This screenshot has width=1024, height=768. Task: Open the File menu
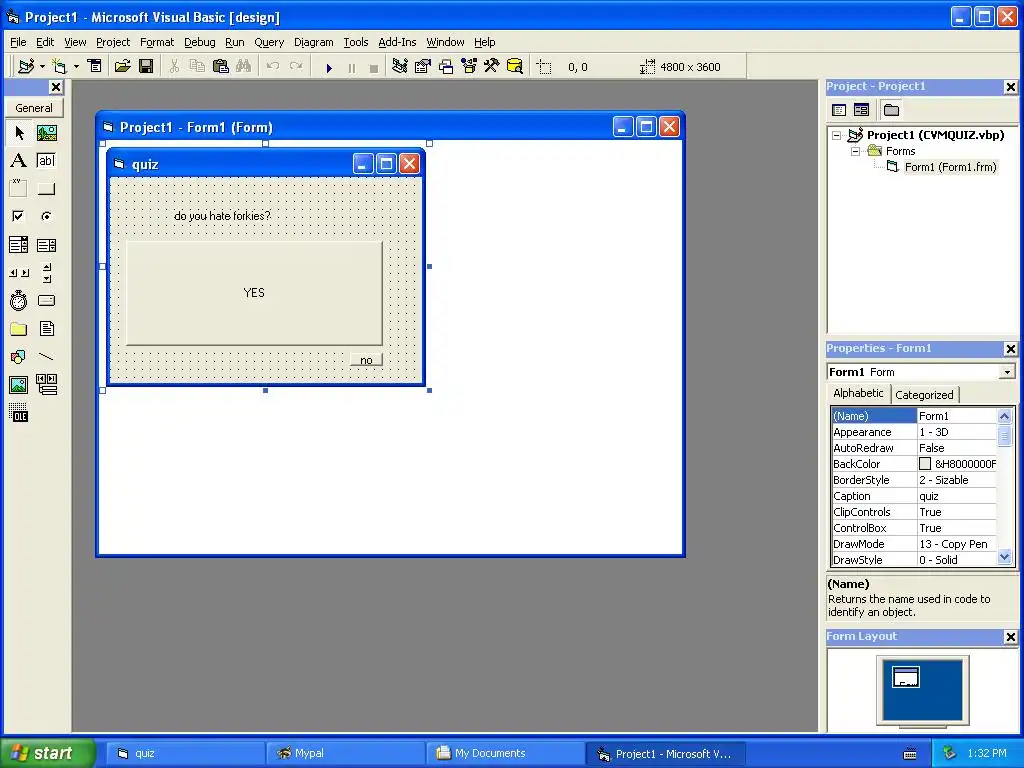(x=18, y=42)
